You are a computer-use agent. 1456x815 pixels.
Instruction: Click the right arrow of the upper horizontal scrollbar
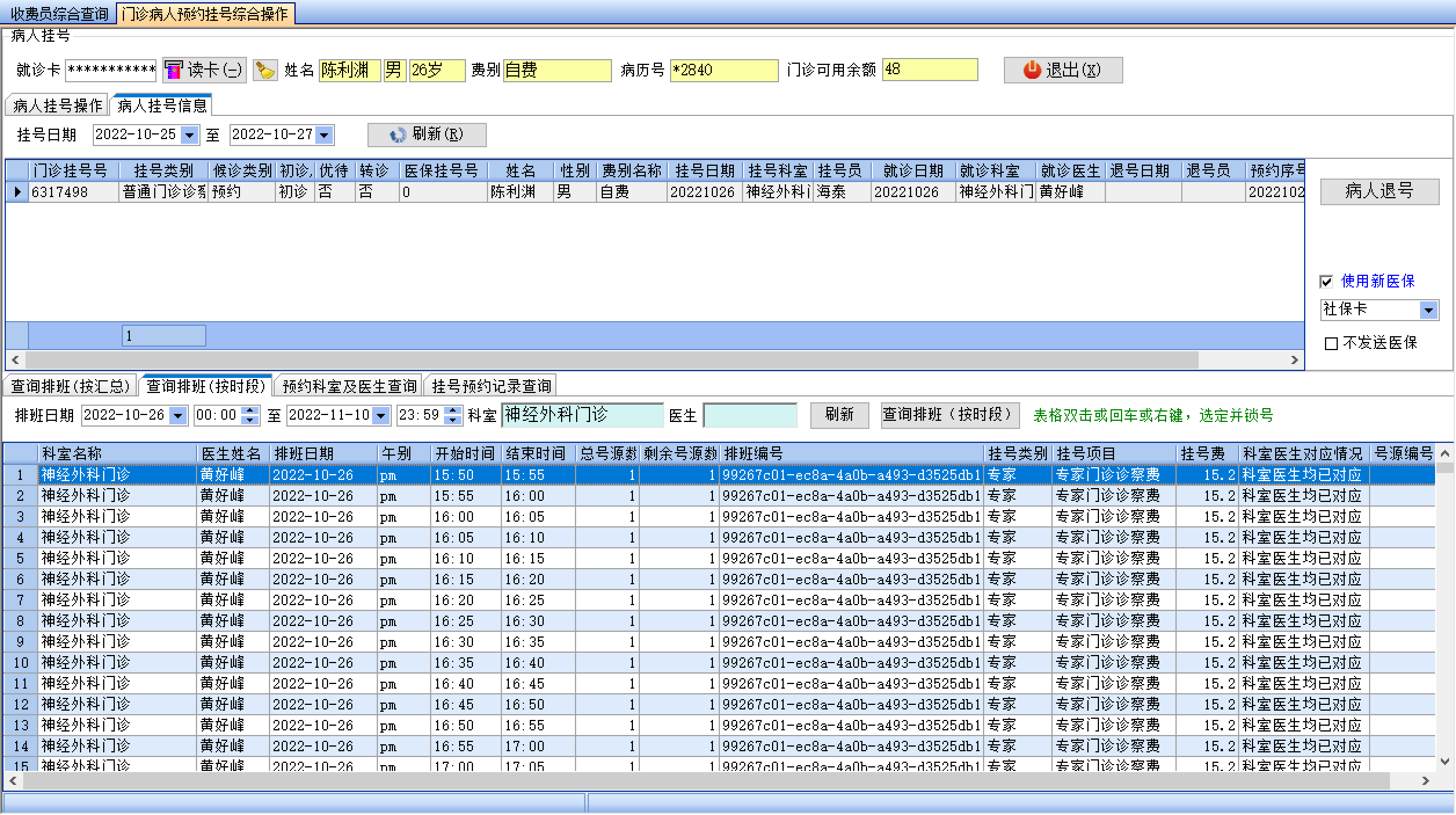click(x=1294, y=360)
